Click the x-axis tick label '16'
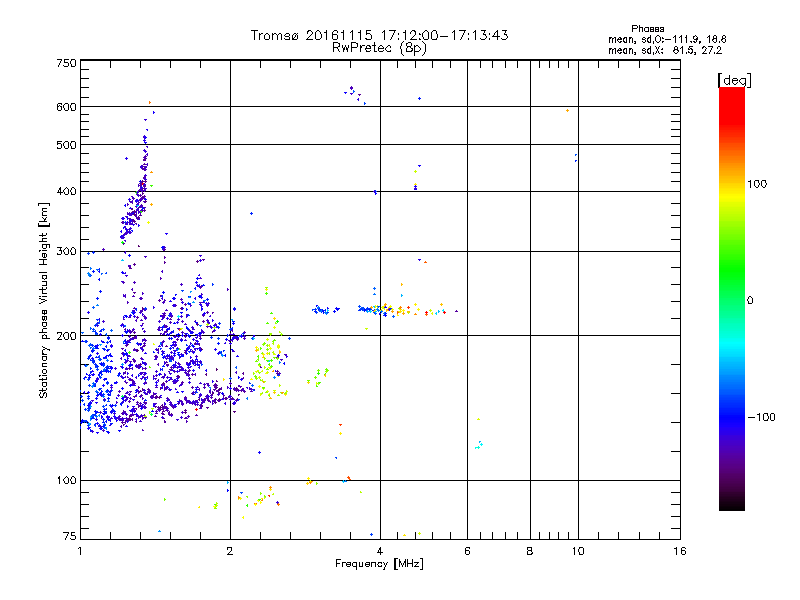Screen dimensions: 800x600 click(x=680, y=551)
